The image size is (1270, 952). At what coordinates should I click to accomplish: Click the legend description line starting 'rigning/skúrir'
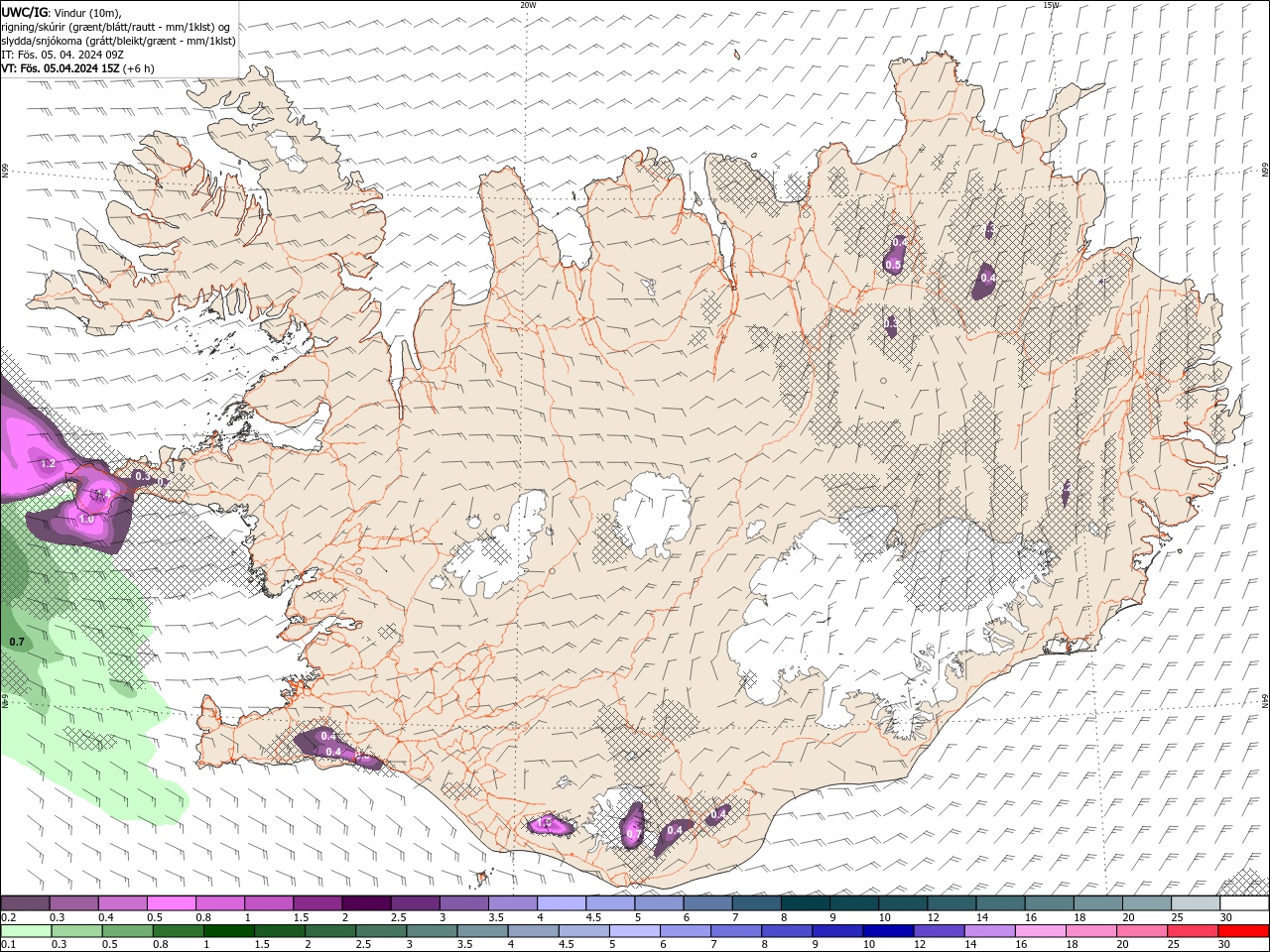[x=117, y=27]
